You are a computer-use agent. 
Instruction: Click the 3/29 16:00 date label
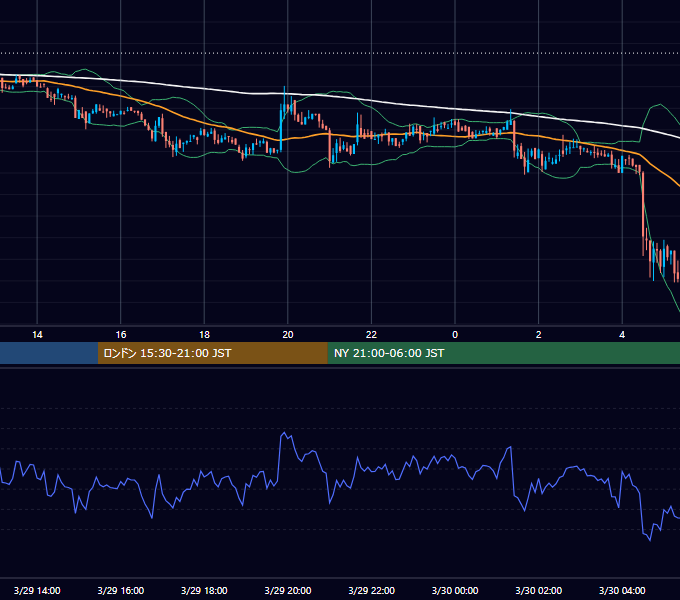(x=121, y=590)
